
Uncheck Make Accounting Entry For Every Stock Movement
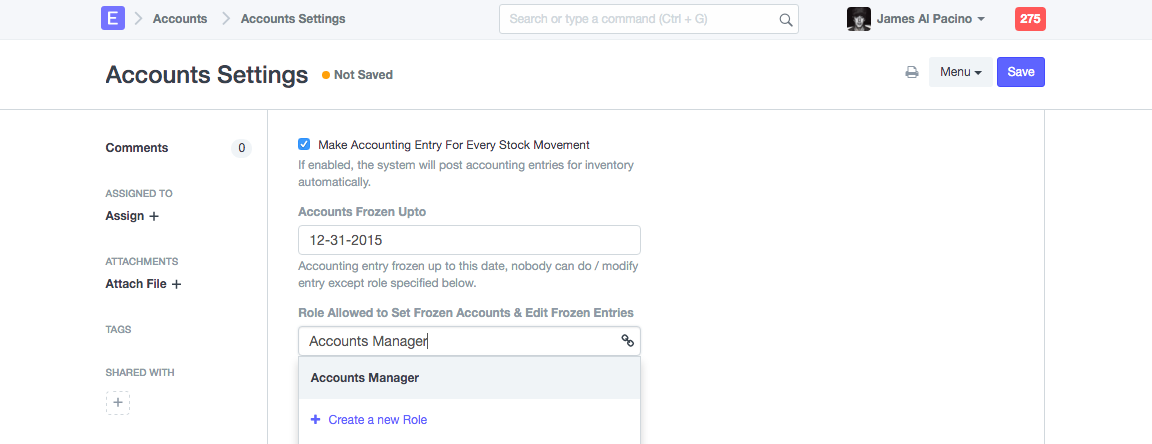pyautogui.click(x=304, y=144)
